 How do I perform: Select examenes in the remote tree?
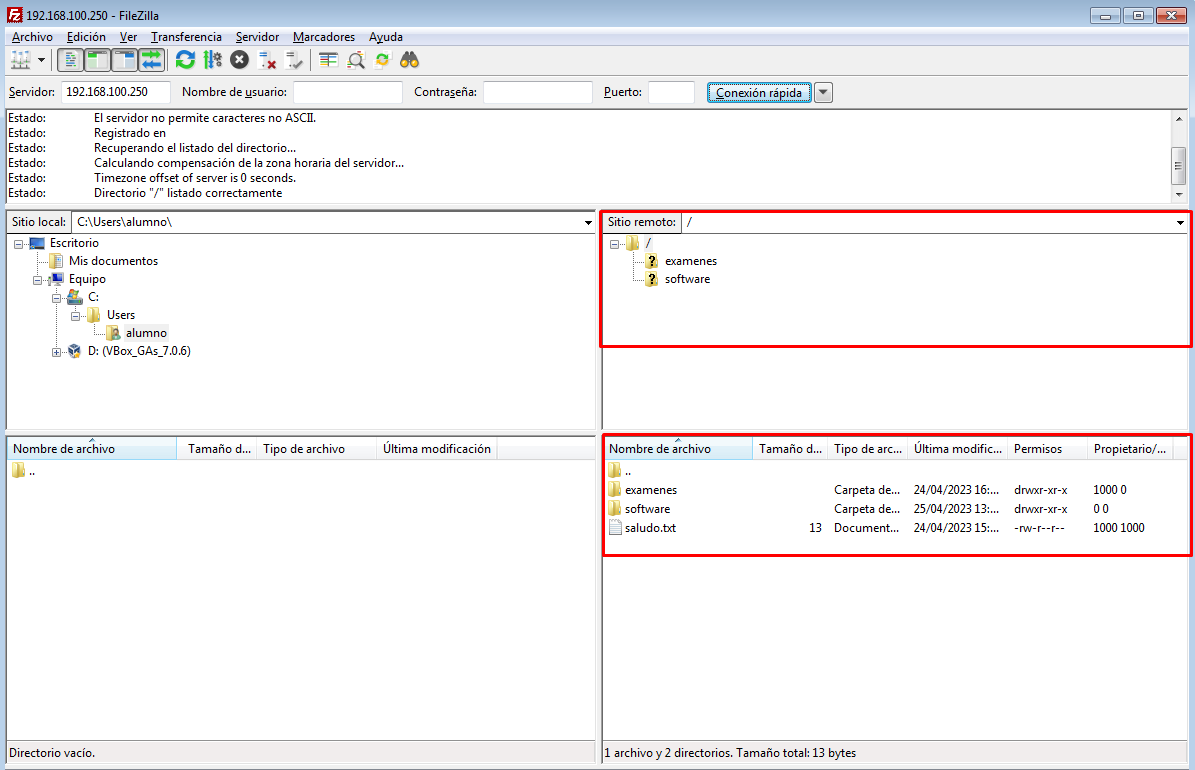(690, 261)
